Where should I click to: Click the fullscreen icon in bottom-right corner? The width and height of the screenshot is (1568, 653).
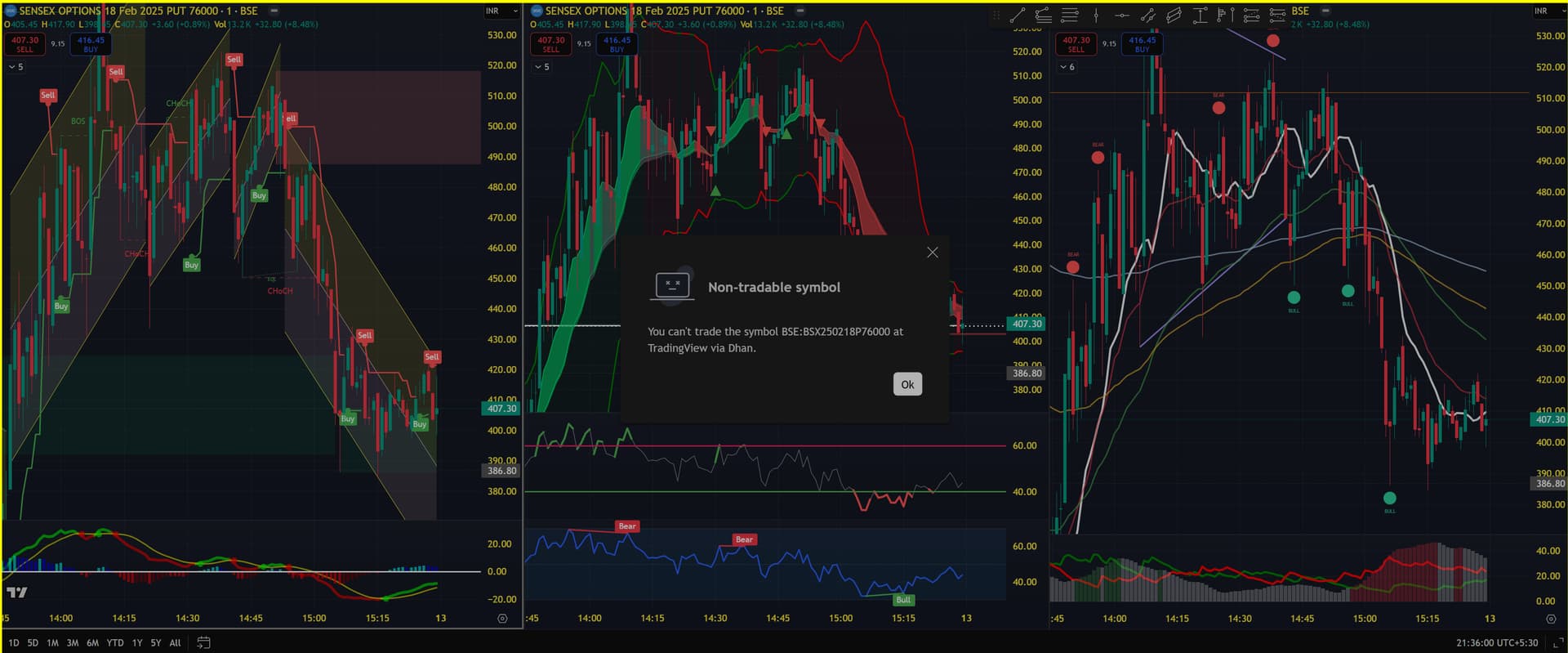(x=1558, y=643)
